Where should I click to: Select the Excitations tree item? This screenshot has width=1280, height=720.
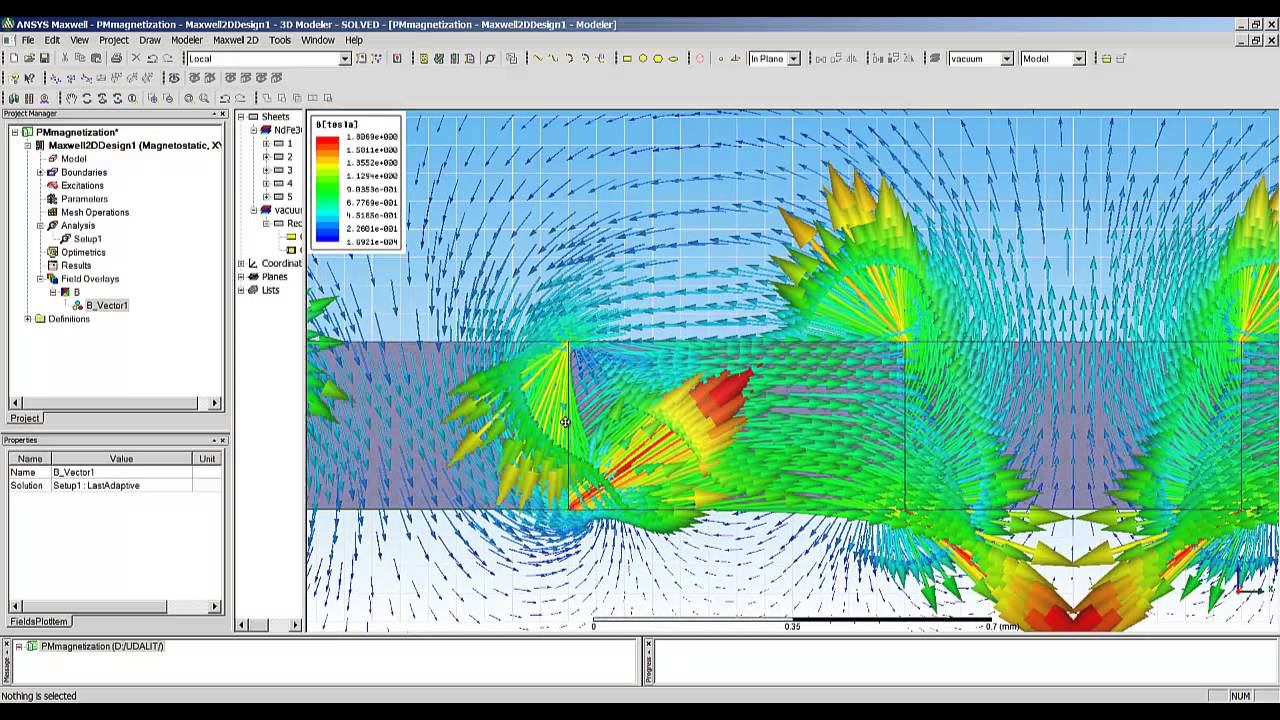[82, 186]
